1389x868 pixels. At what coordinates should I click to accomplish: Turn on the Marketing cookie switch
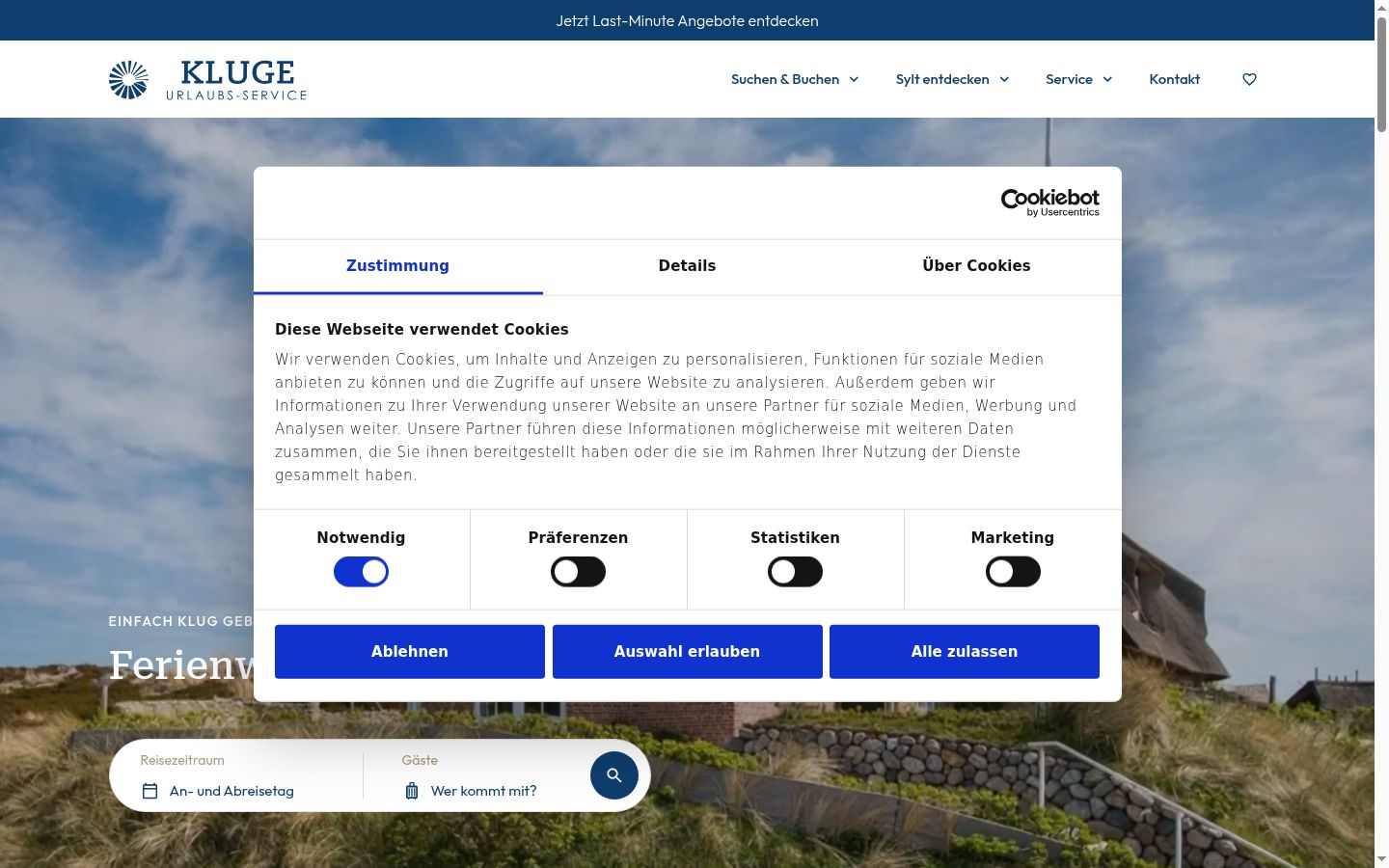(1013, 572)
